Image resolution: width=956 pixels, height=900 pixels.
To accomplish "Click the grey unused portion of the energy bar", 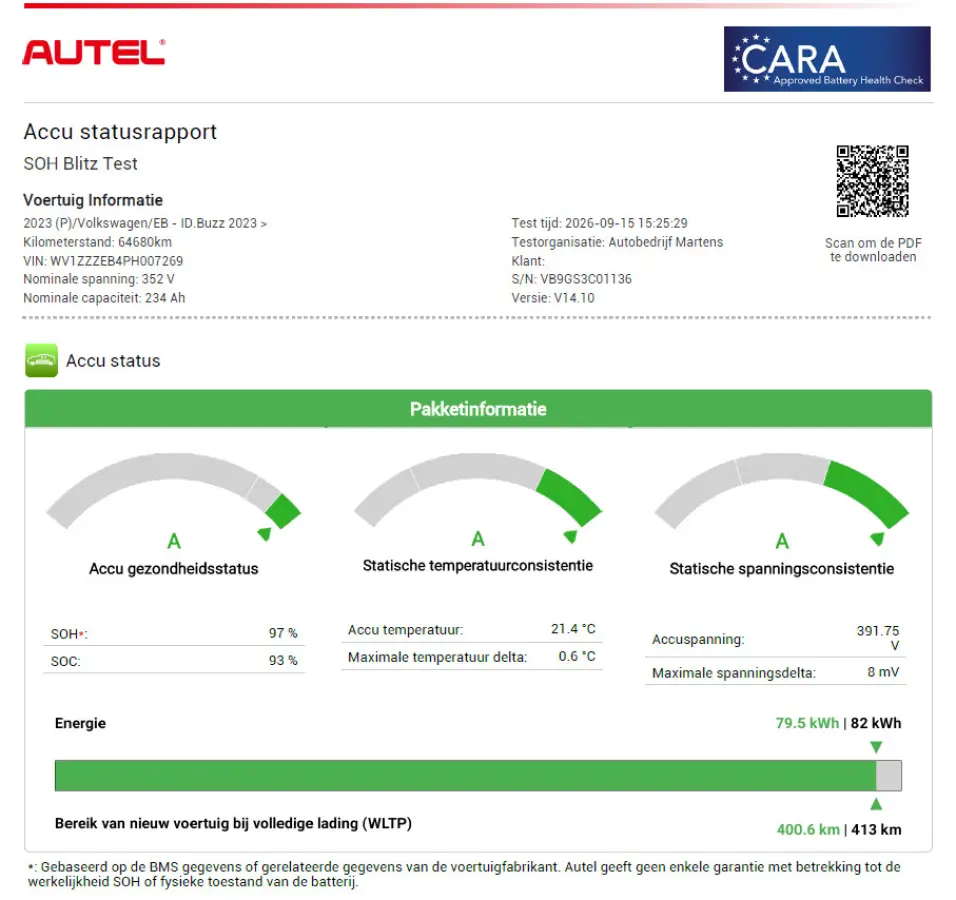I will [889, 776].
